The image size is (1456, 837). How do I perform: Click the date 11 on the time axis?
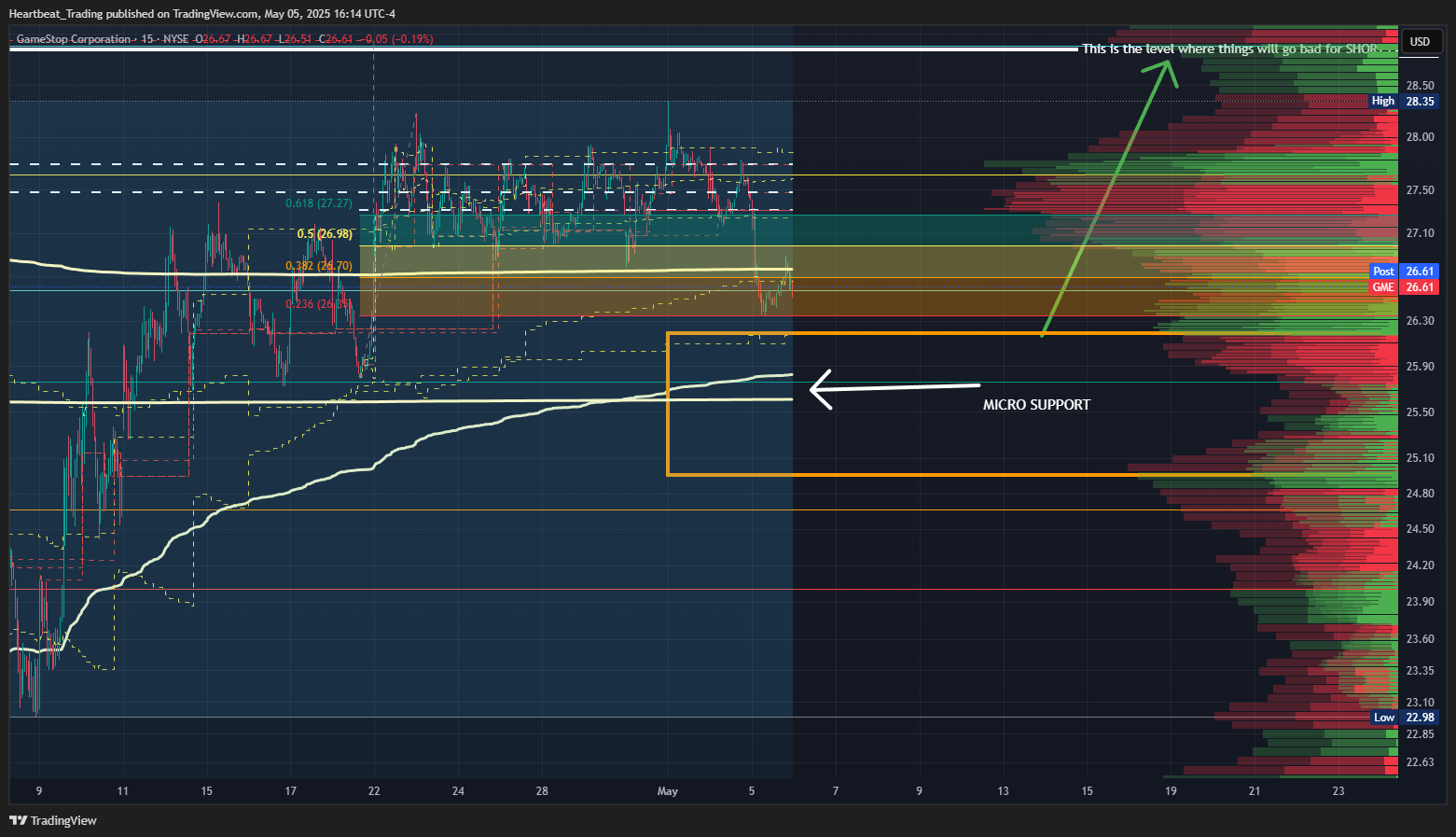(x=123, y=791)
